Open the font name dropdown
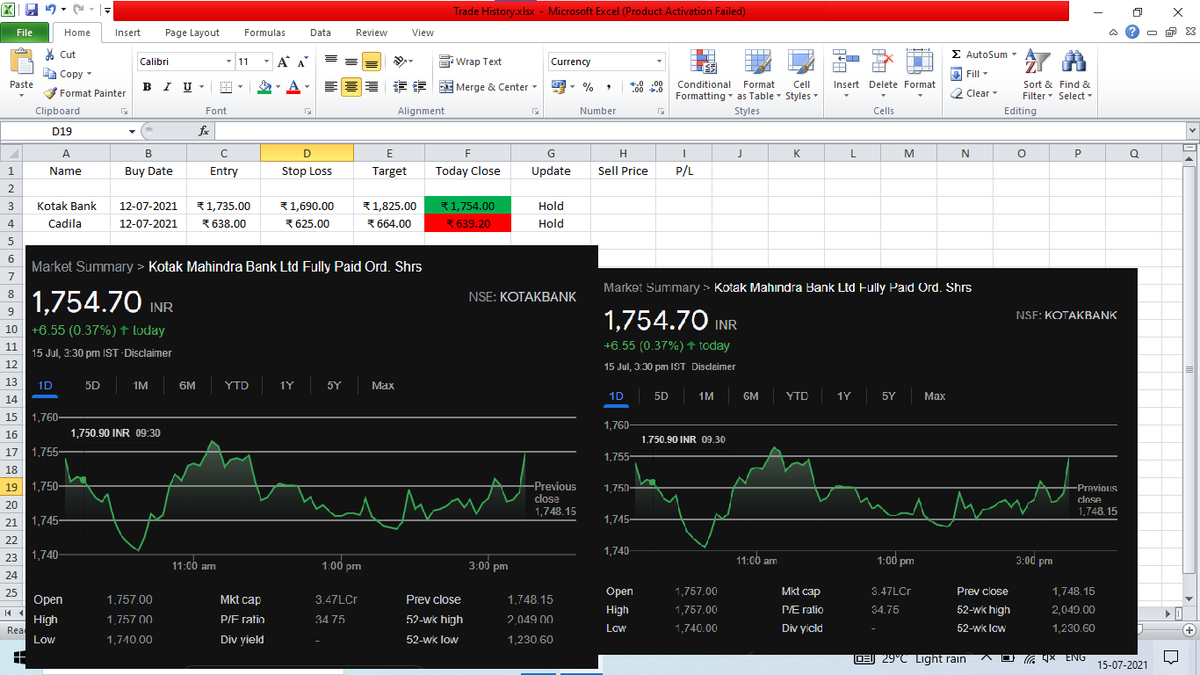Screen dimensions: 1200x675 (x=227, y=62)
